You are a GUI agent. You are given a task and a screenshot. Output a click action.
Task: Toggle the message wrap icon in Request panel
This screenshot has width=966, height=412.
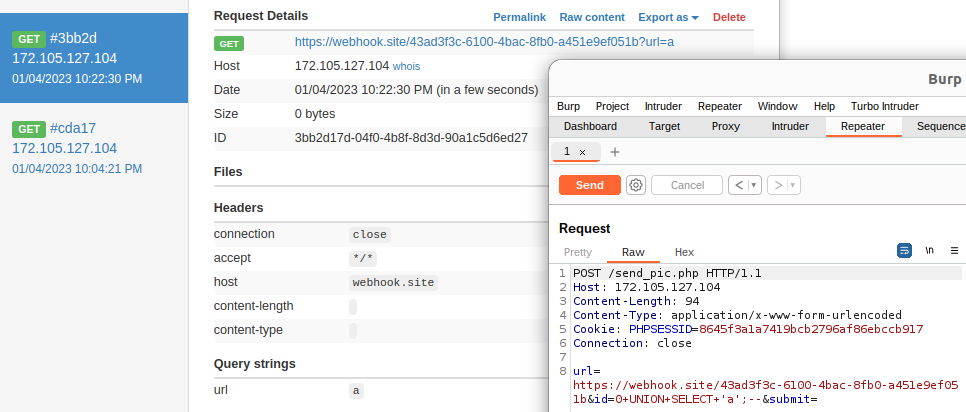[x=904, y=251]
